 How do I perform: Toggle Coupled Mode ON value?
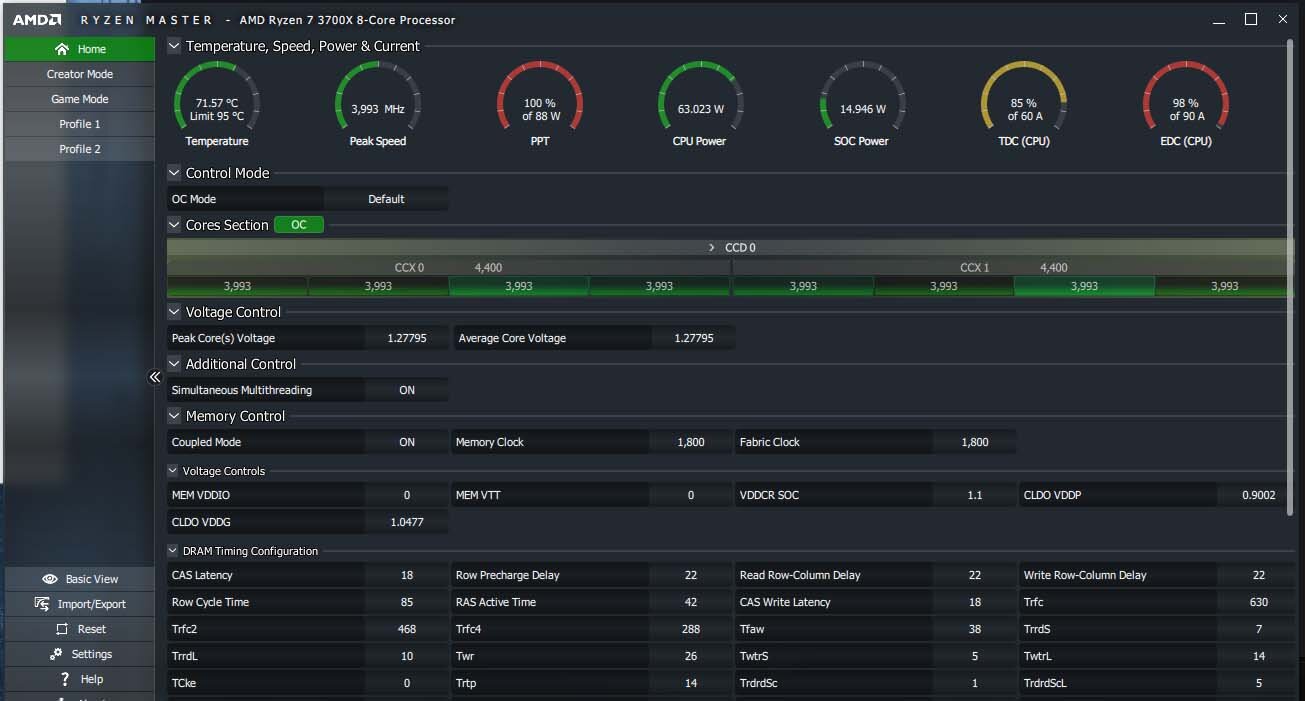[407, 442]
